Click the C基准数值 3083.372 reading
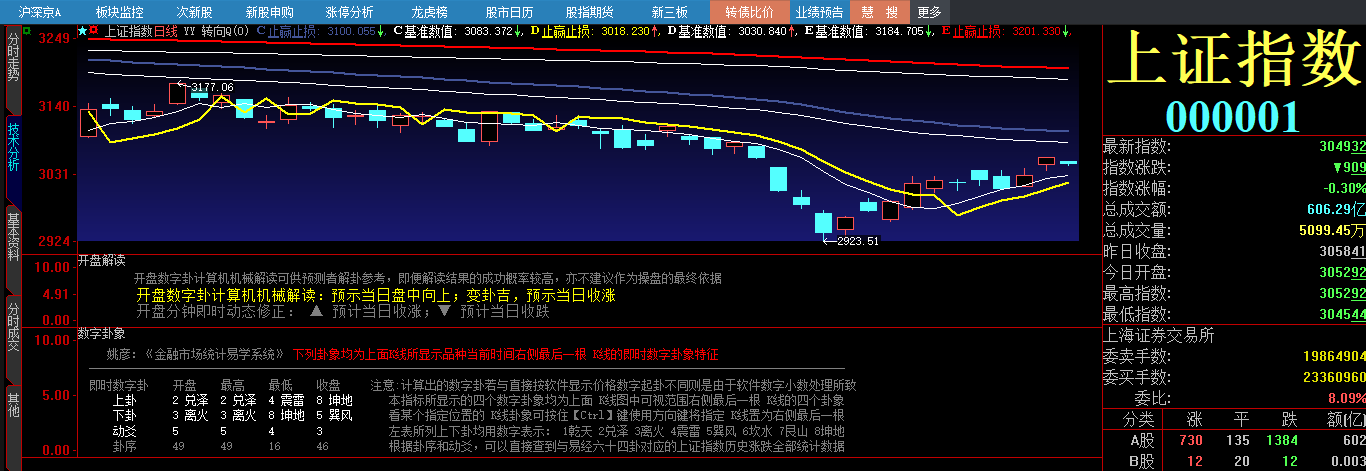Image resolution: width=1366 pixels, height=471 pixels. 458,31
